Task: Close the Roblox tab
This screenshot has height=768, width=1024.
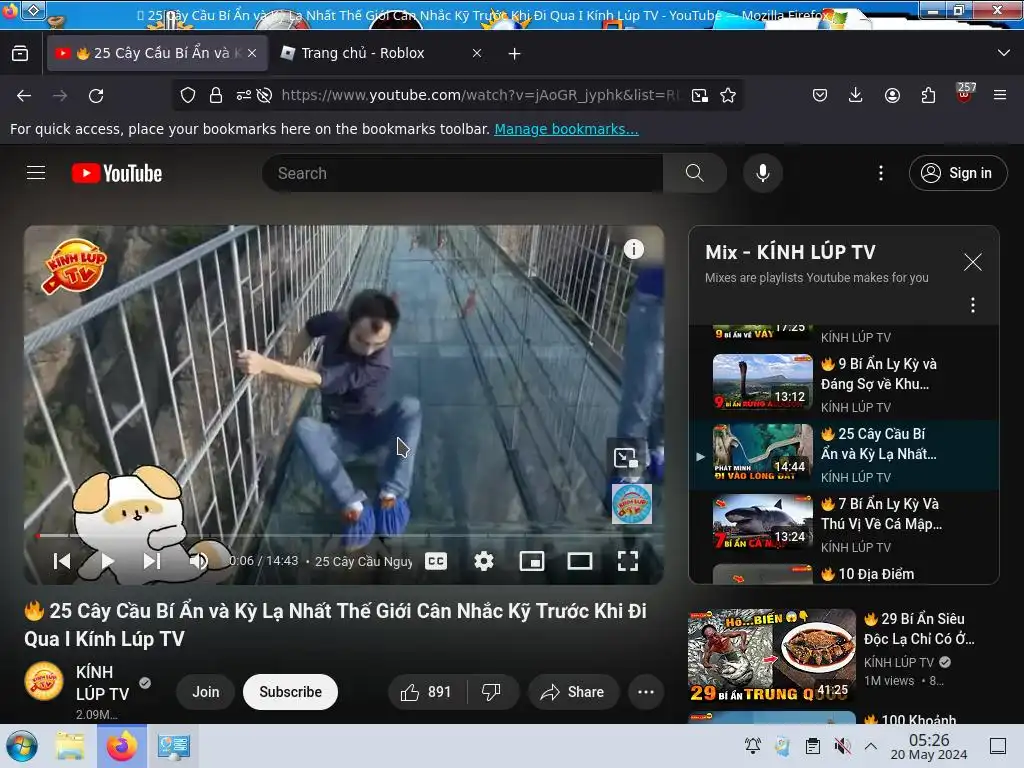Action: coord(477,53)
